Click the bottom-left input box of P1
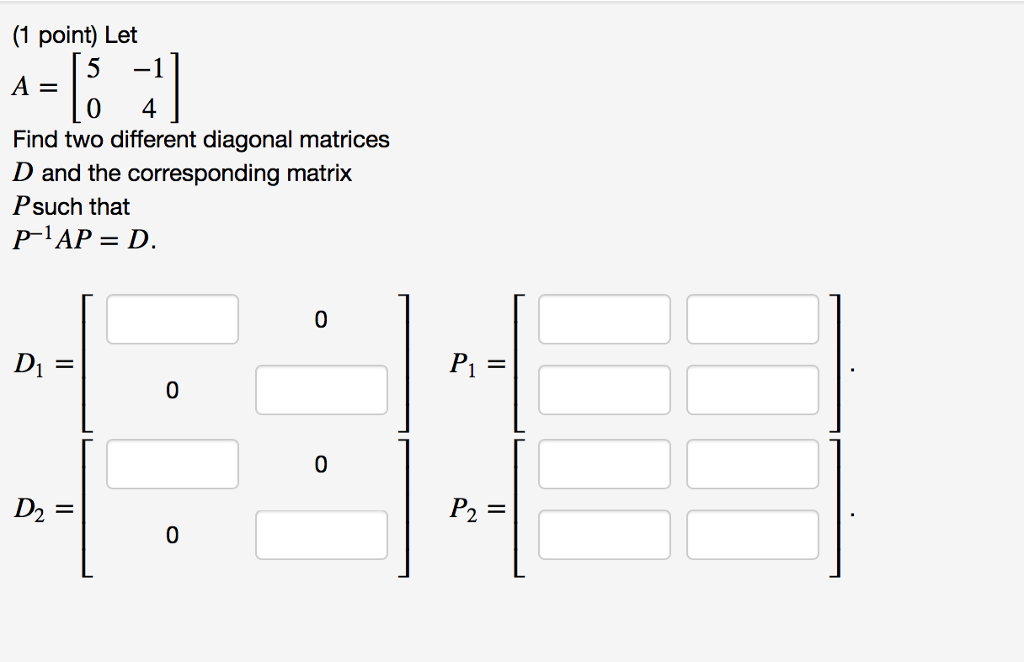1024x662 pixels. coord(604,389)
